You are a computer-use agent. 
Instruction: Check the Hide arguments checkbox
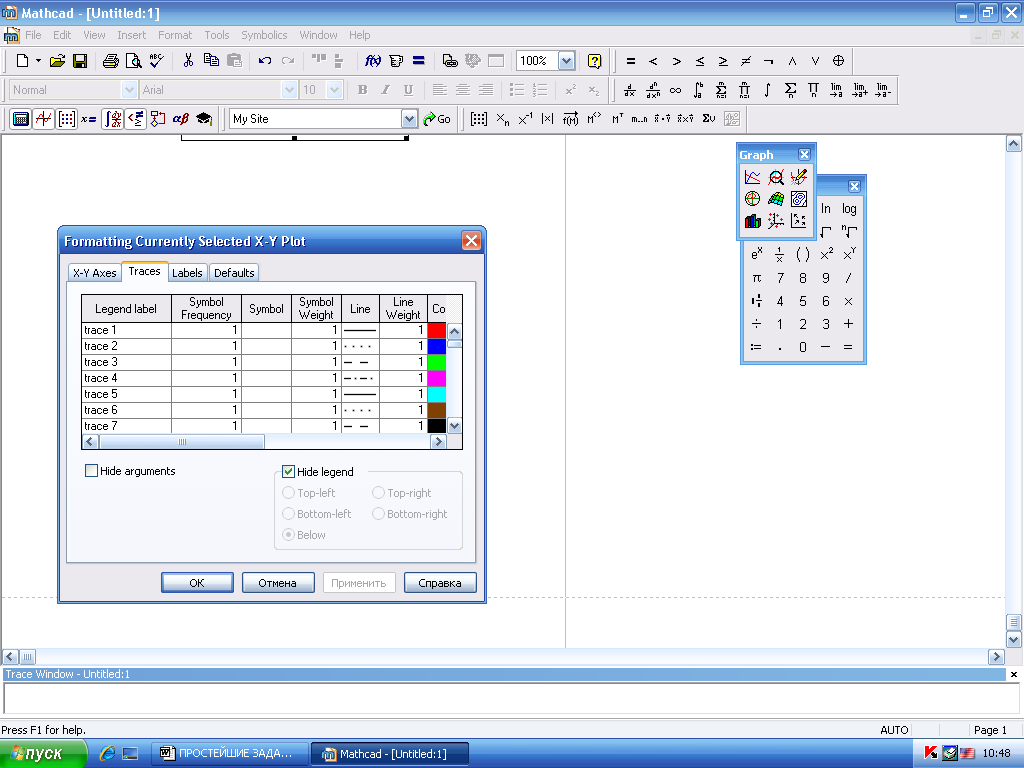pyautogui.click(x=91, y=471)
